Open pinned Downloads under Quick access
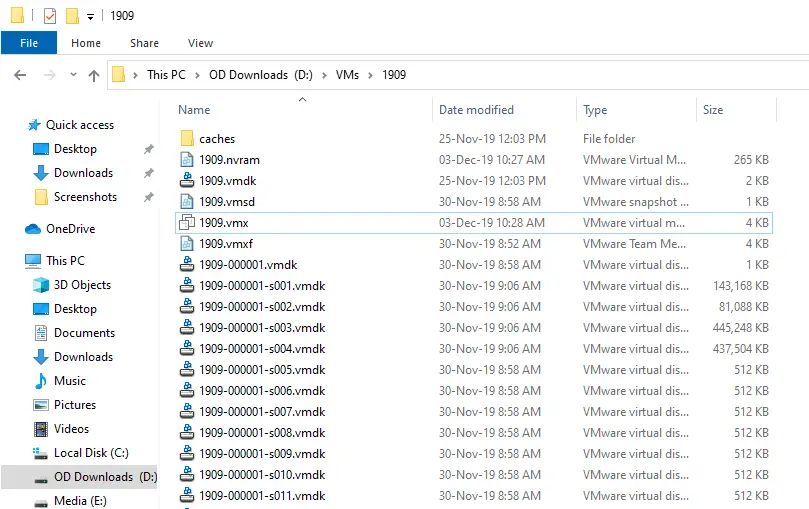Screen dimensions: 809x509 tap(83, 173)
